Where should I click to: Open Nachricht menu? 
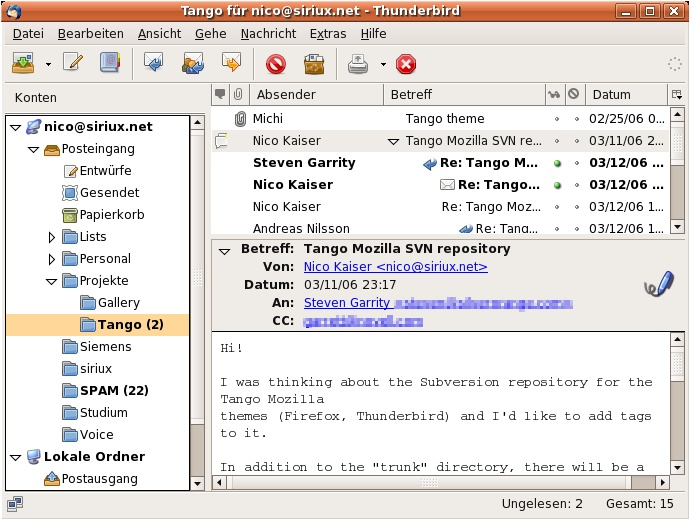(x=268, y=33)
